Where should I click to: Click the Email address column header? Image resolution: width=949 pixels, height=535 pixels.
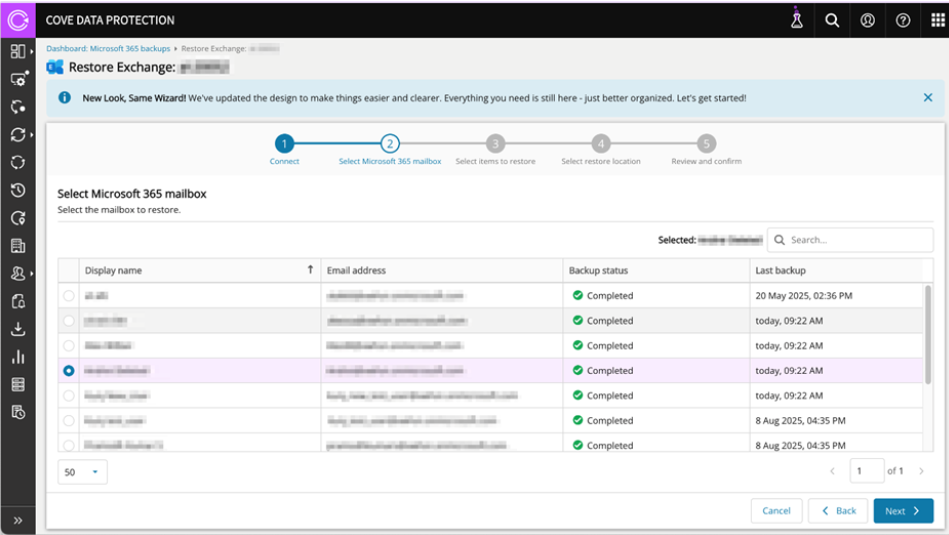point(442,270)
